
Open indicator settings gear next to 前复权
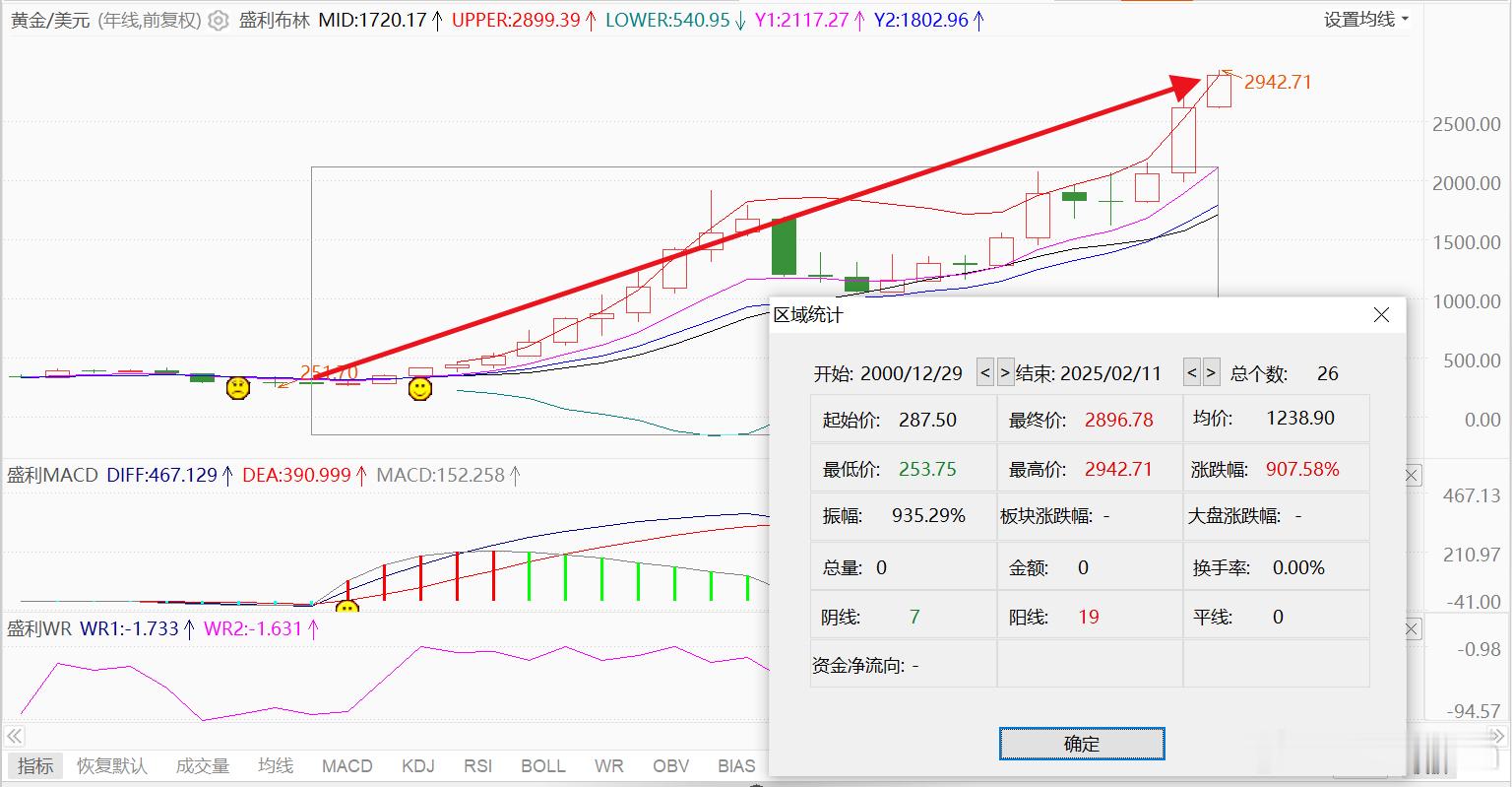(219, 20)
